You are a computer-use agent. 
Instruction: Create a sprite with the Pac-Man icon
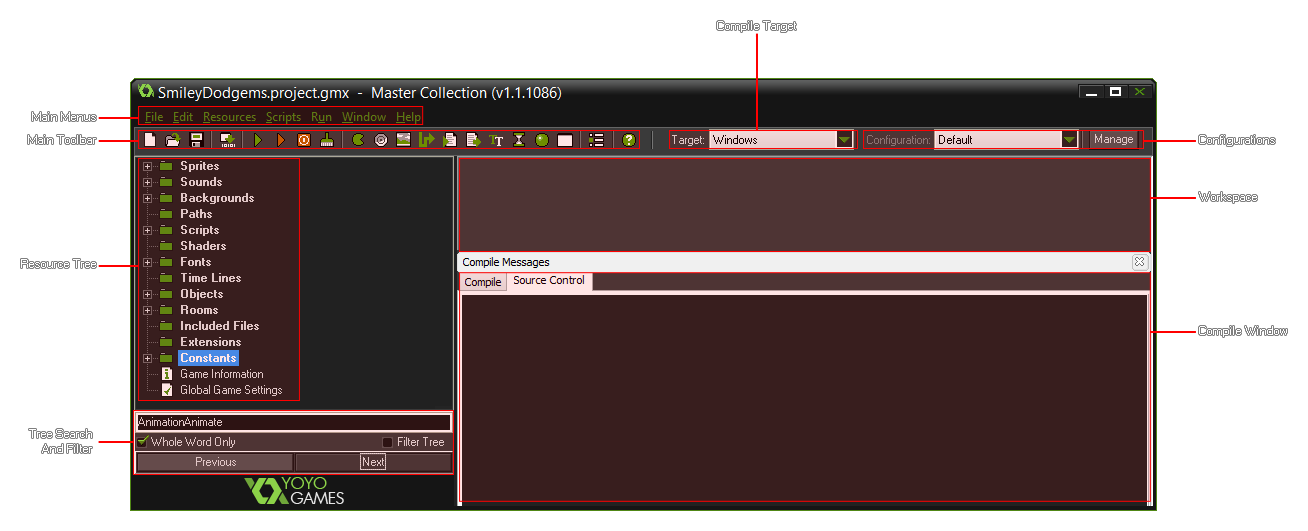(x=358, y=140)
